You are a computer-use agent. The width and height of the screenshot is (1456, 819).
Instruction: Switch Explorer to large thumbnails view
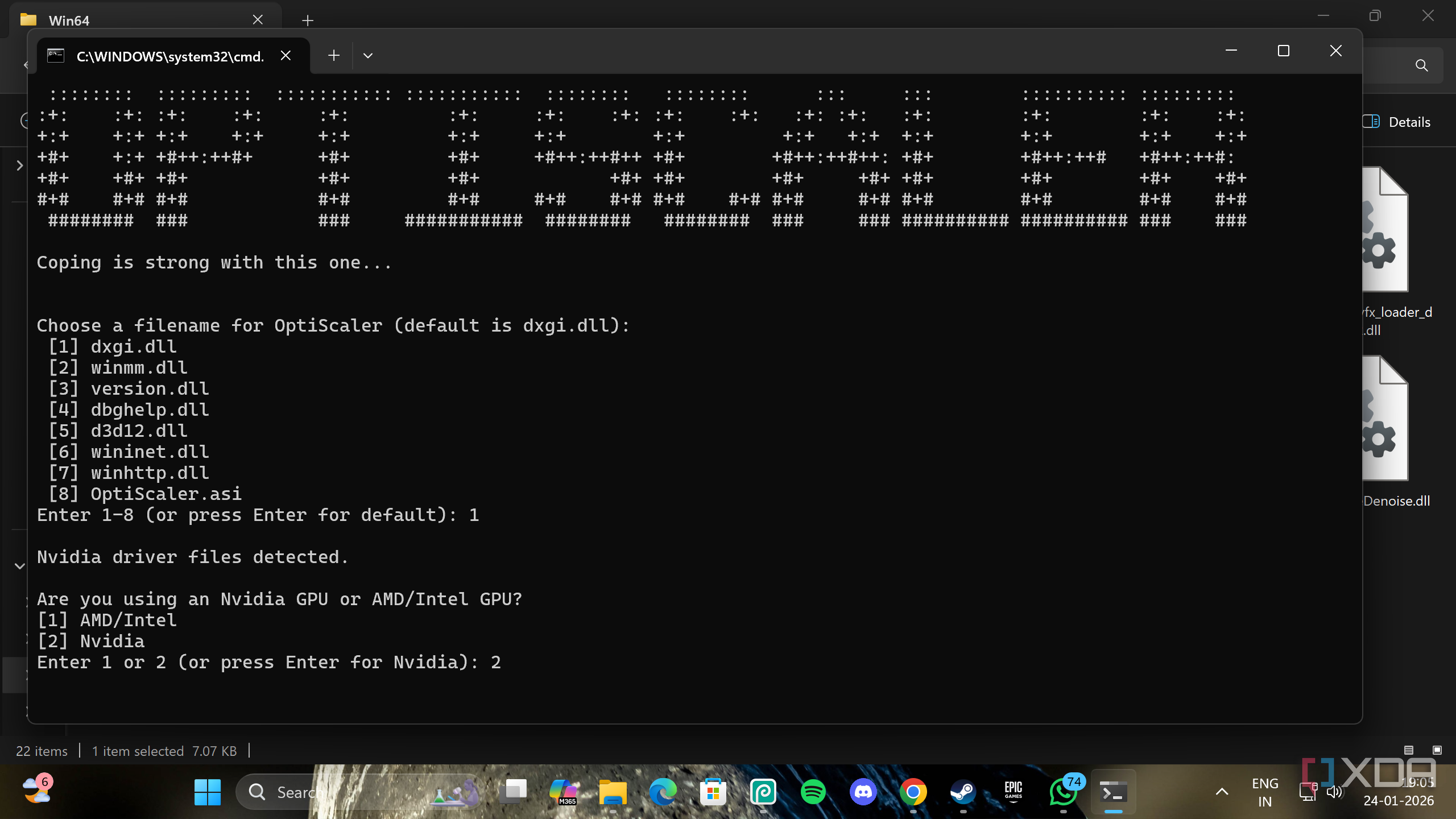1437,750
